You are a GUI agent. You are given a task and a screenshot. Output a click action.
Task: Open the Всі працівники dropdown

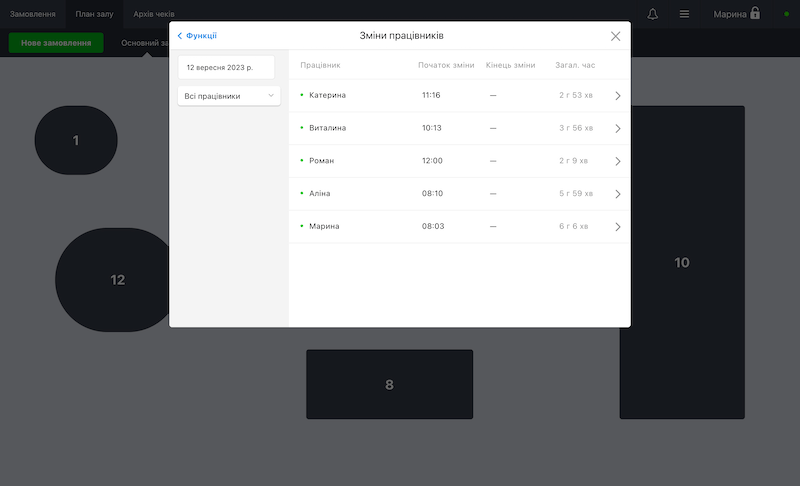point(229,96)
